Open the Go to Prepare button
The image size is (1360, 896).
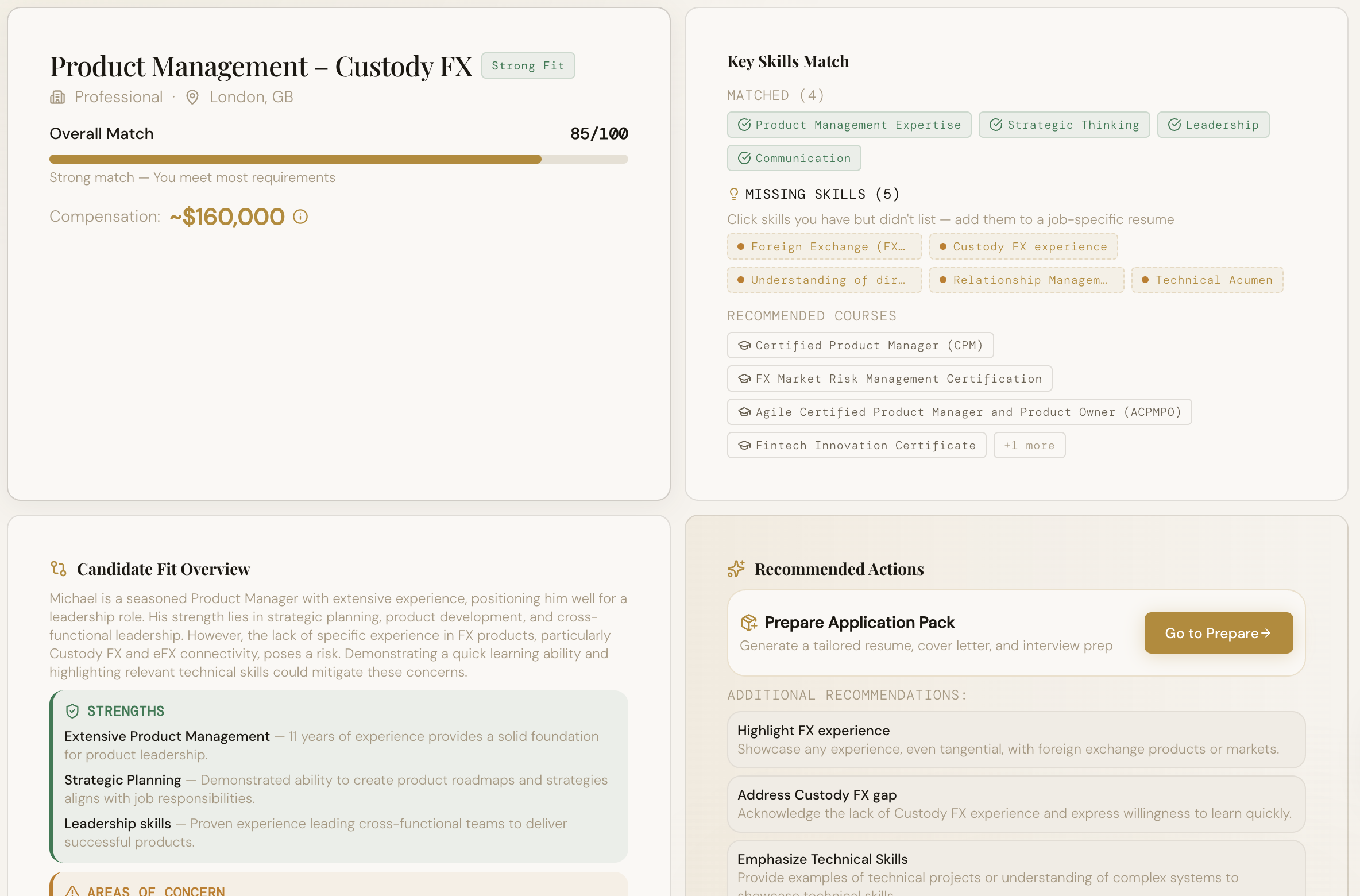tap(1219, 633)
